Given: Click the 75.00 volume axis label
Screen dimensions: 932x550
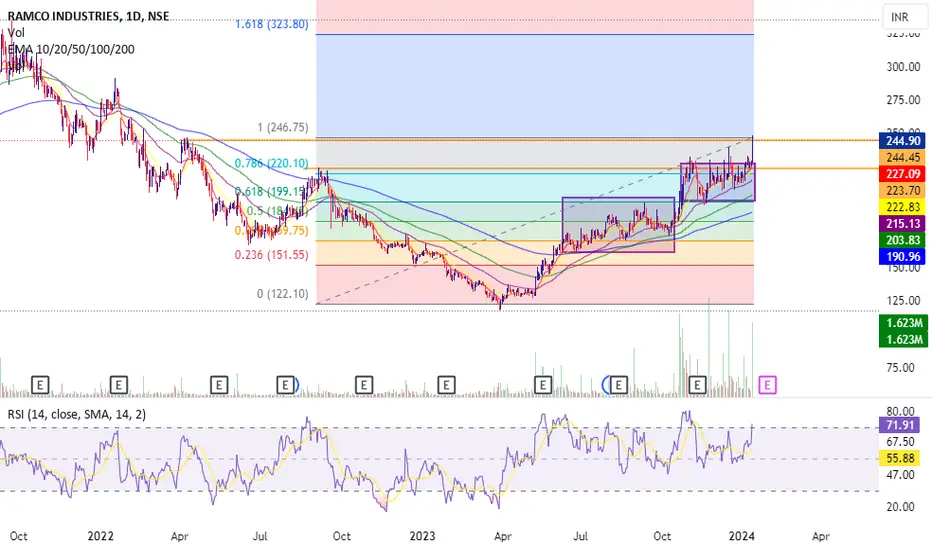Looking at the screenshot, I should click(900, 367).
